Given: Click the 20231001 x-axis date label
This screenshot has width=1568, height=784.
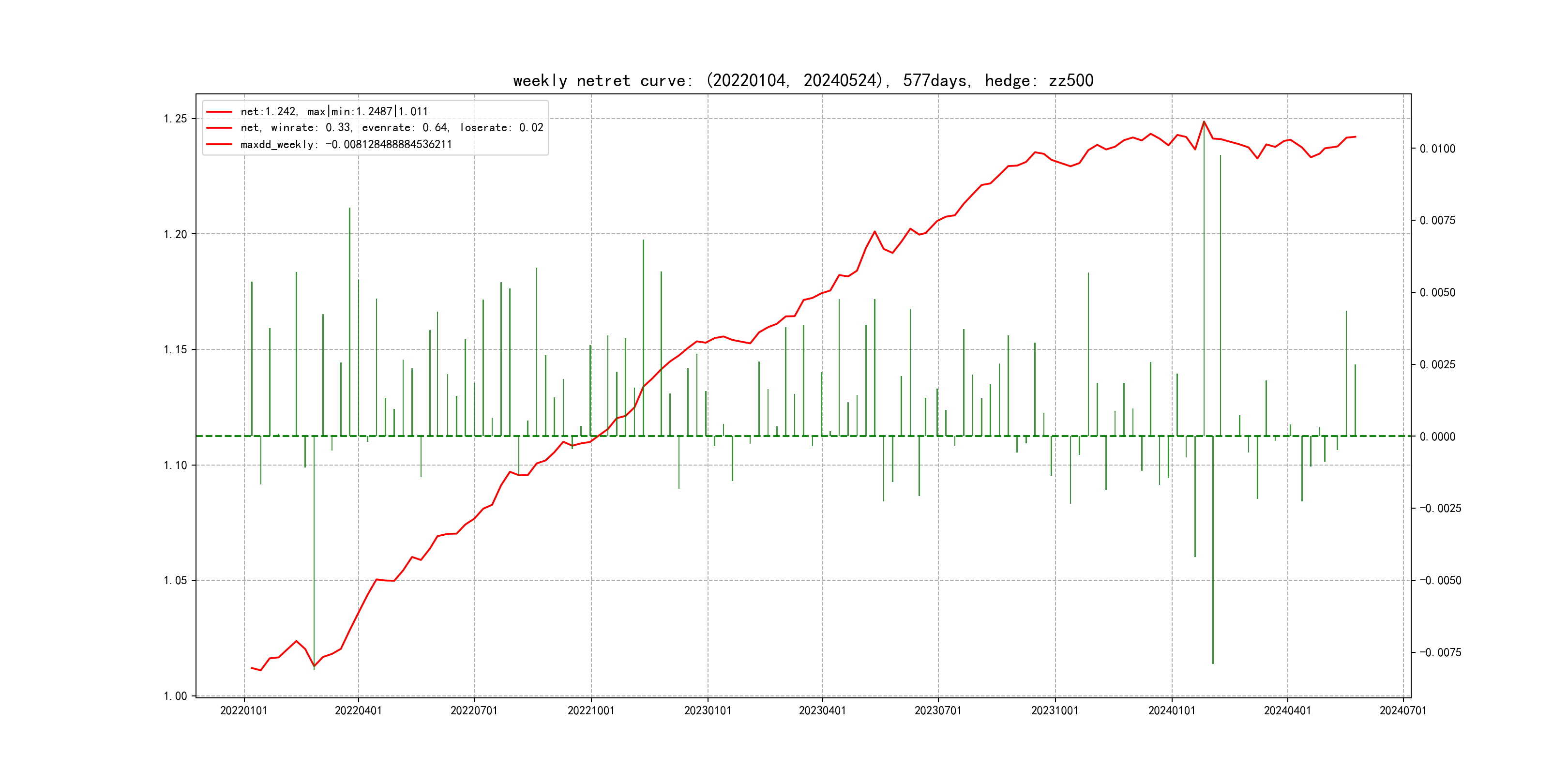Looking at the screenshot, I should (1055, 710).
